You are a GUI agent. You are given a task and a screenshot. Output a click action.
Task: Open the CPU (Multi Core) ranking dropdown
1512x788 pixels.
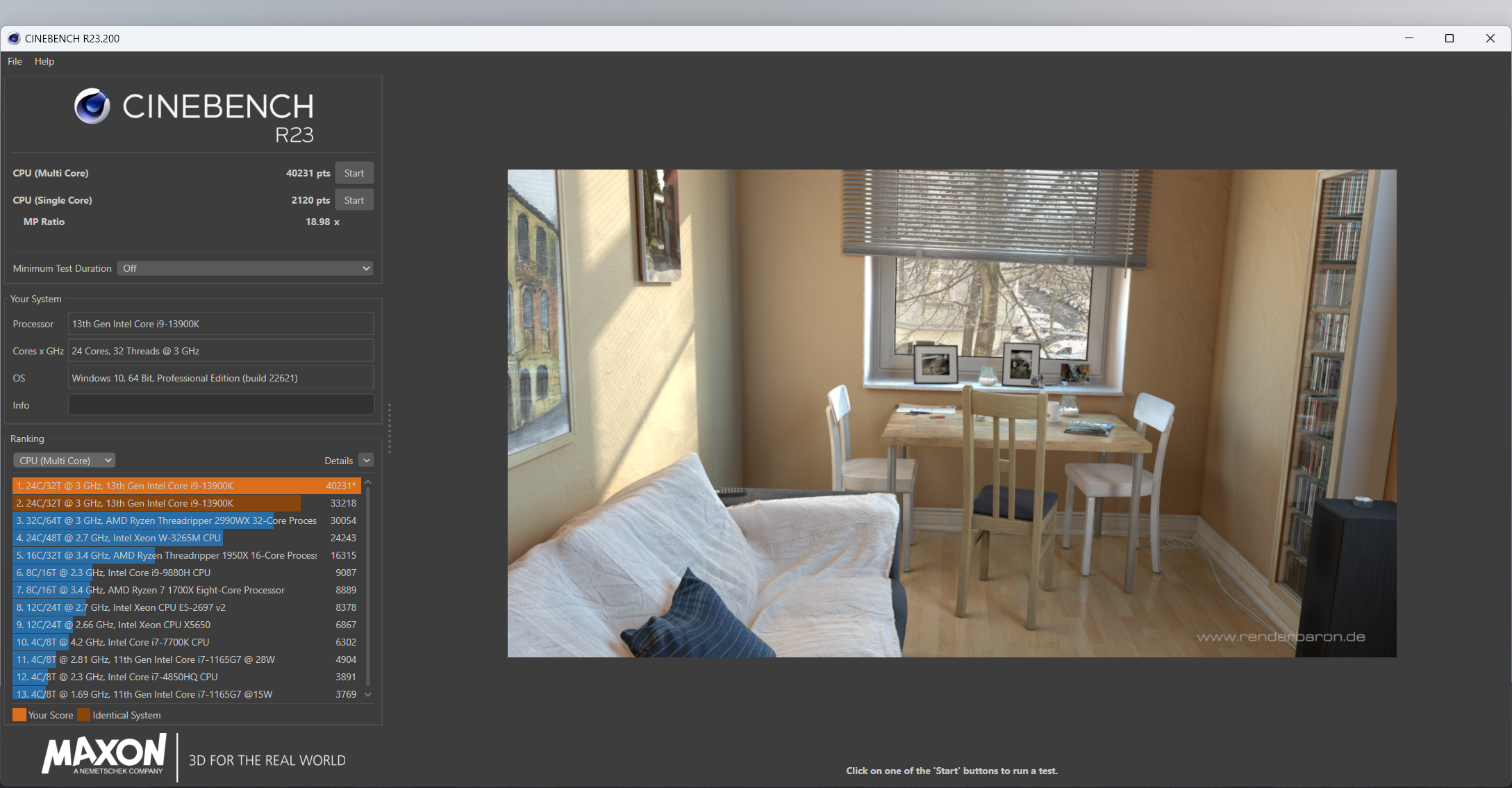tap(64, 461)
